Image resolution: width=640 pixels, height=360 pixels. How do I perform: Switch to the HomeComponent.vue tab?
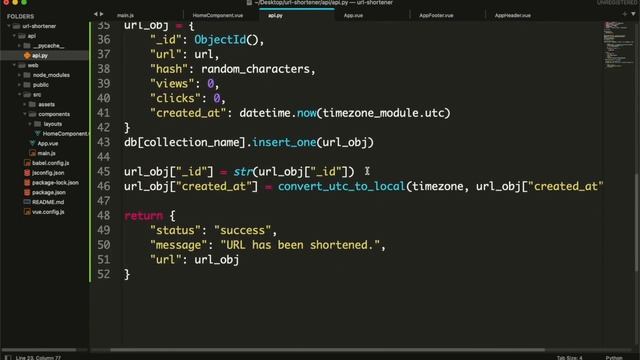(x=218, y=16)
